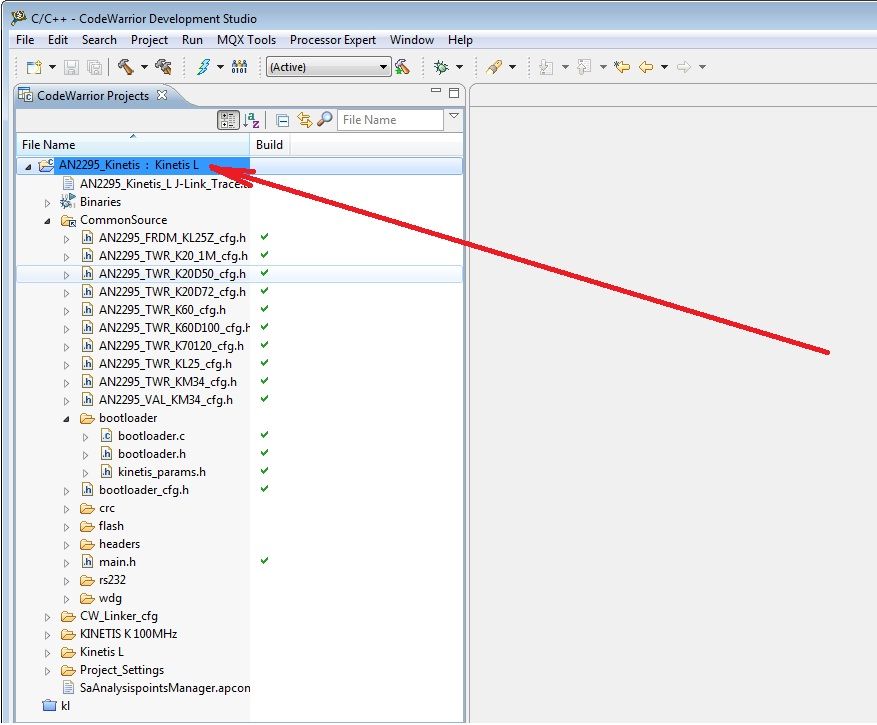The image size is (877, 725).
Task: Expand the CW_Linker_cfg folder
Action: 48,617
